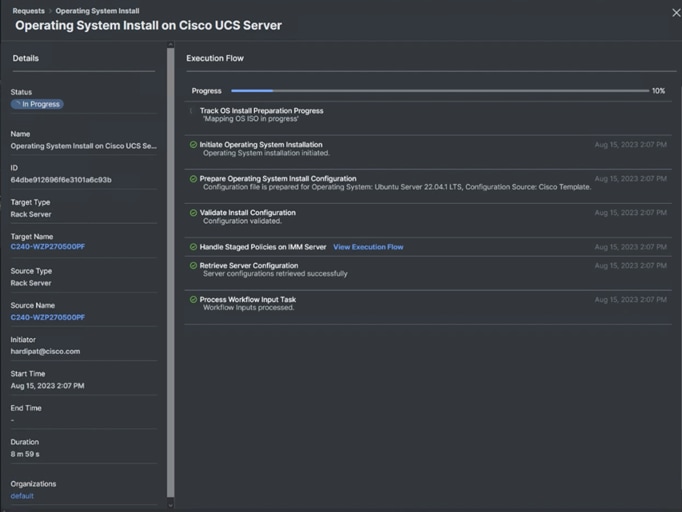Viewport: 682px width, 512px height.
Task: Open target name C240-WZP270500PF link
Action: [x=48, y=247]
